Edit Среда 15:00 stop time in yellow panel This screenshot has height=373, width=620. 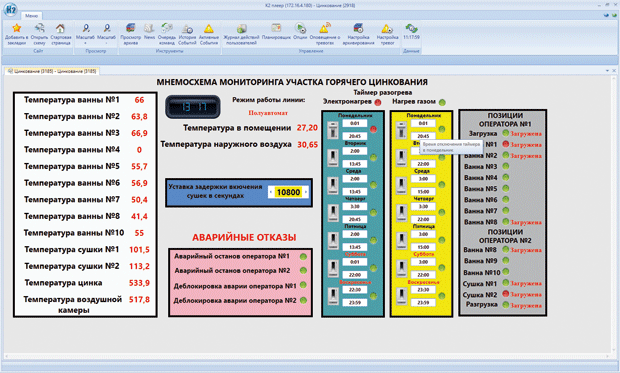pyautogui.click(x=423, y=191)
